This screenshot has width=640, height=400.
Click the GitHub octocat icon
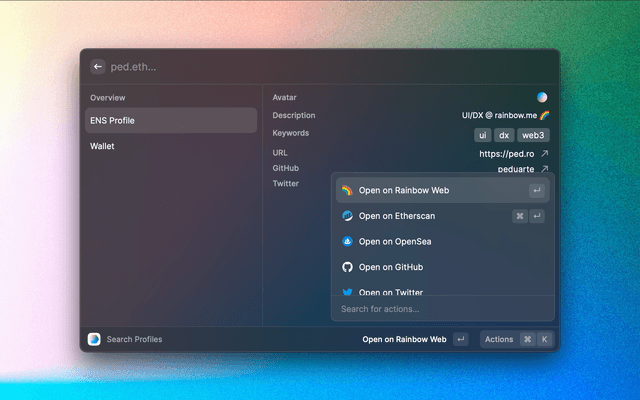point(347,268)
